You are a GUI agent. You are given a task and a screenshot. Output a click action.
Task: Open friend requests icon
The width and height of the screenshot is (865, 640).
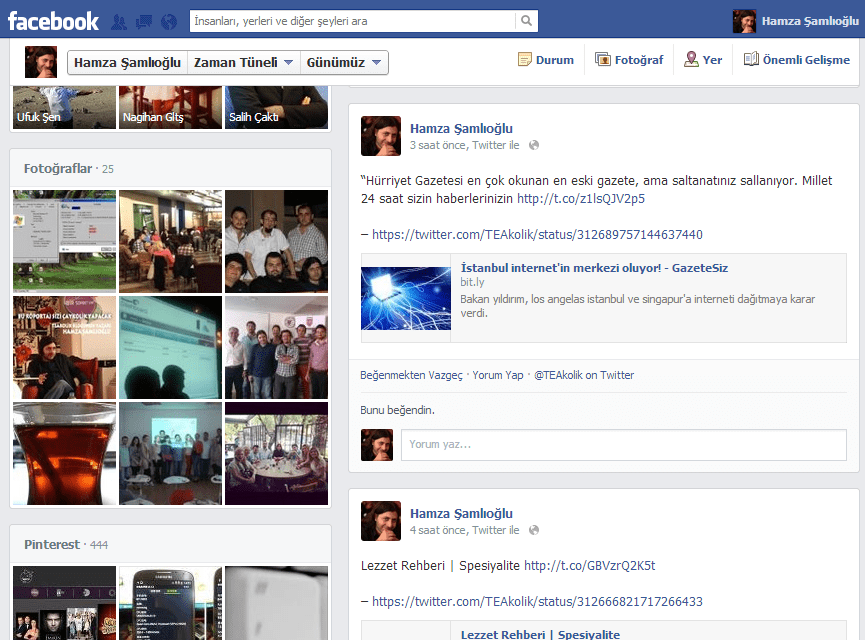pos(119,22)
